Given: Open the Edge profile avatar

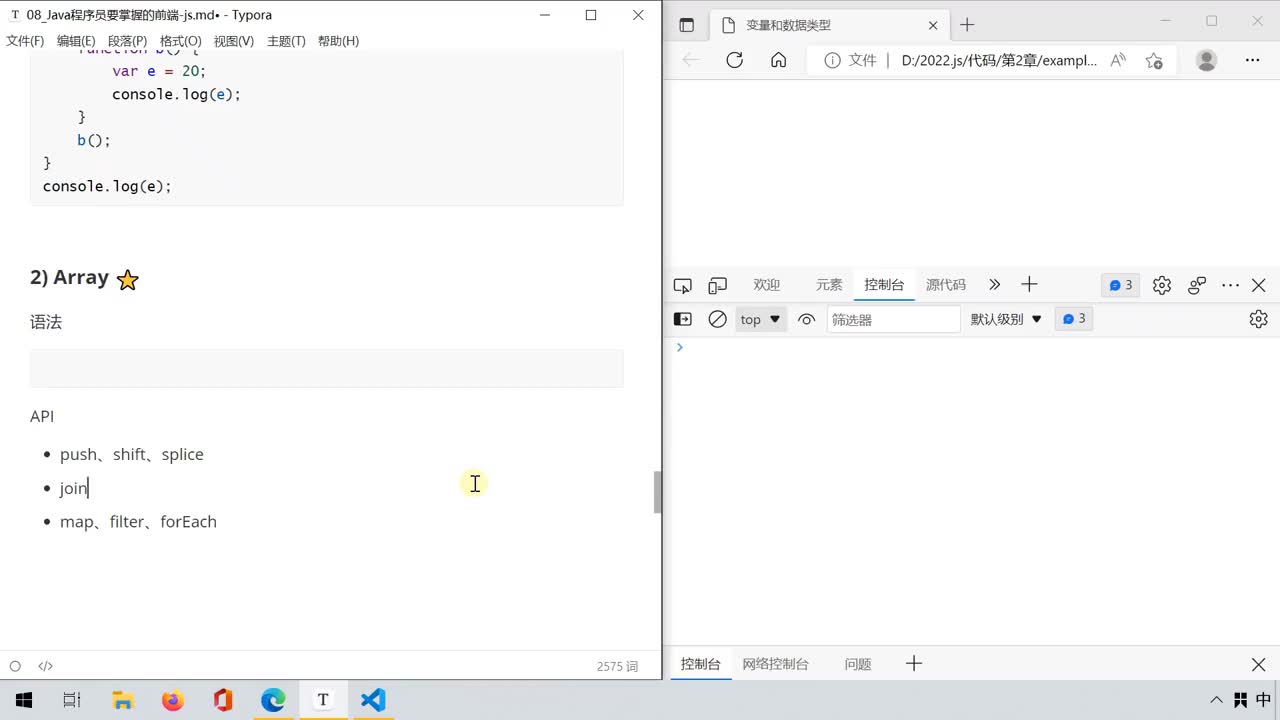Looking at the screenshot, I should (1207, 60).
